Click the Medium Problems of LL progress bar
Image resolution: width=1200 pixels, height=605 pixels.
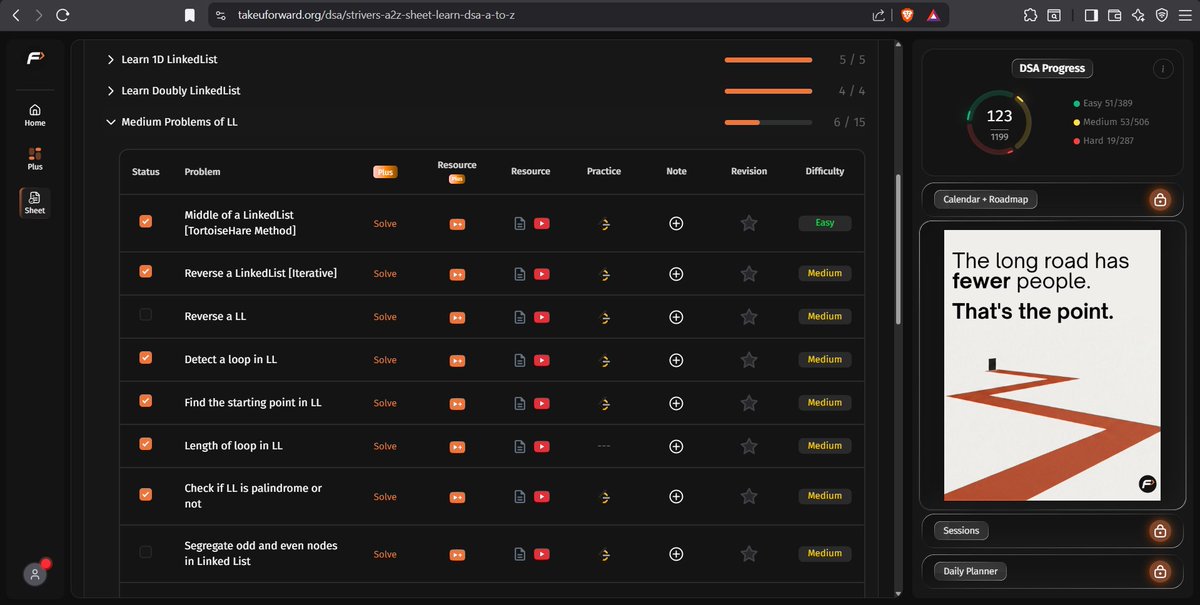click(x=768, y=122)
